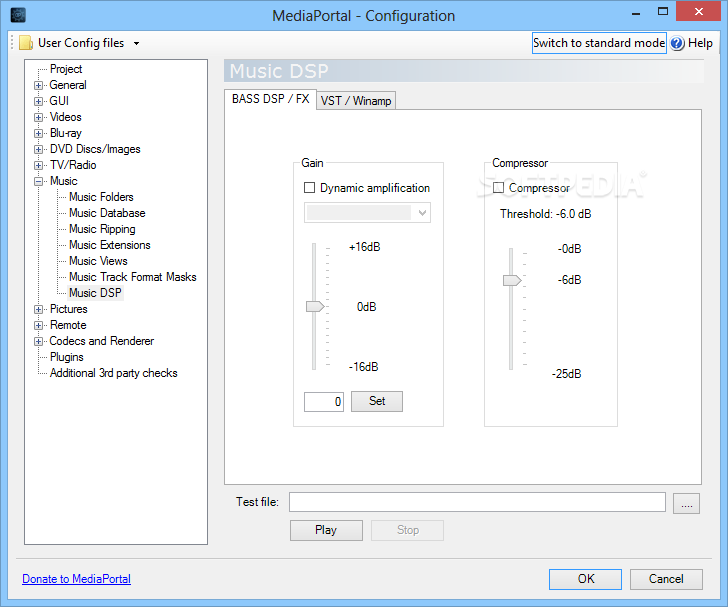Select Remote in the settings tree

tap(68, 325)
